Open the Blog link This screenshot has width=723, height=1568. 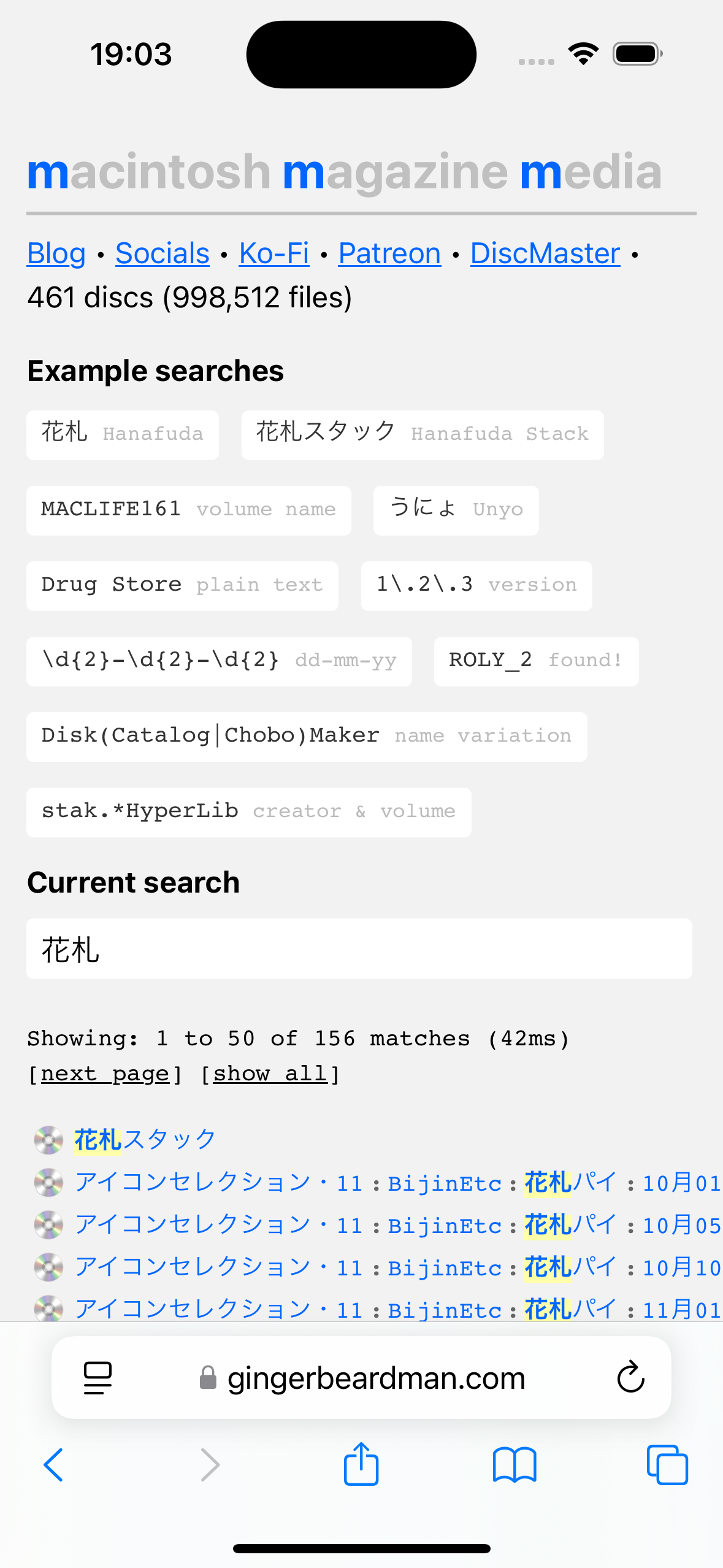pos(56,253)
